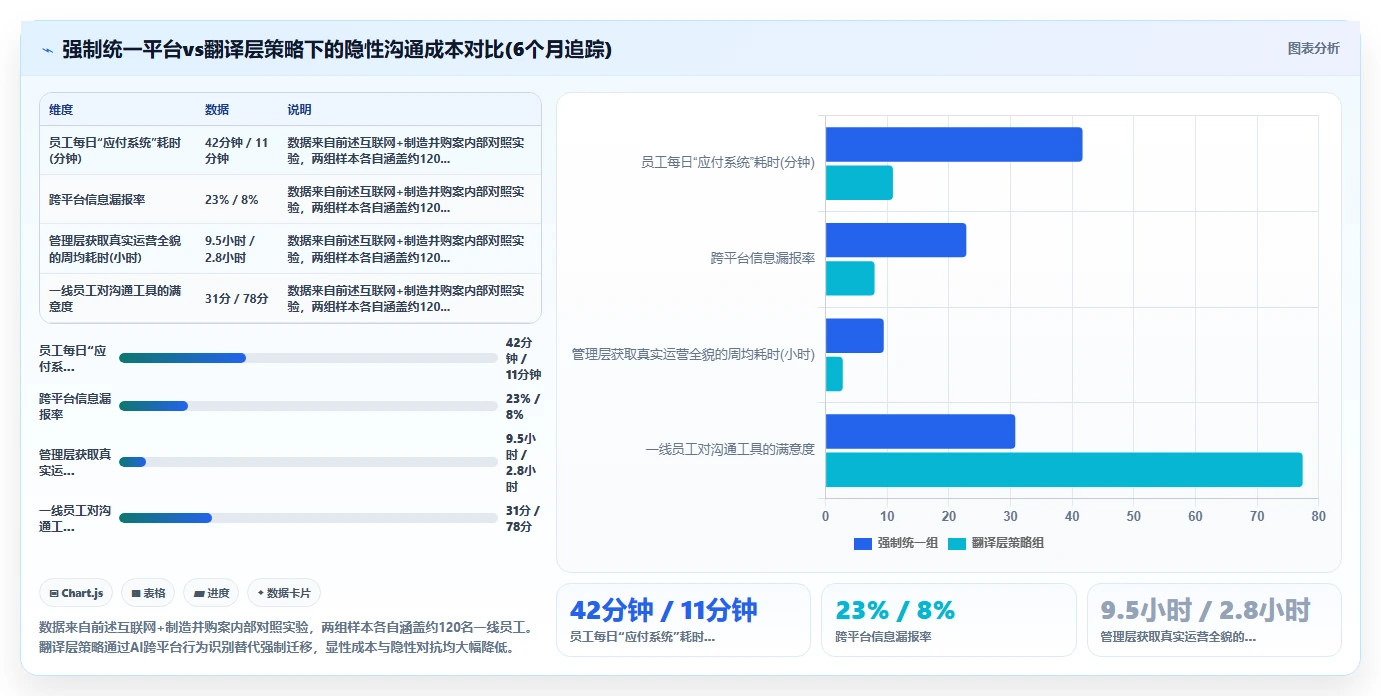Select table cell 一线员工对沟通工具的满意度
The width and height of the screenshot is (1381, 696).
pos(118,298)
